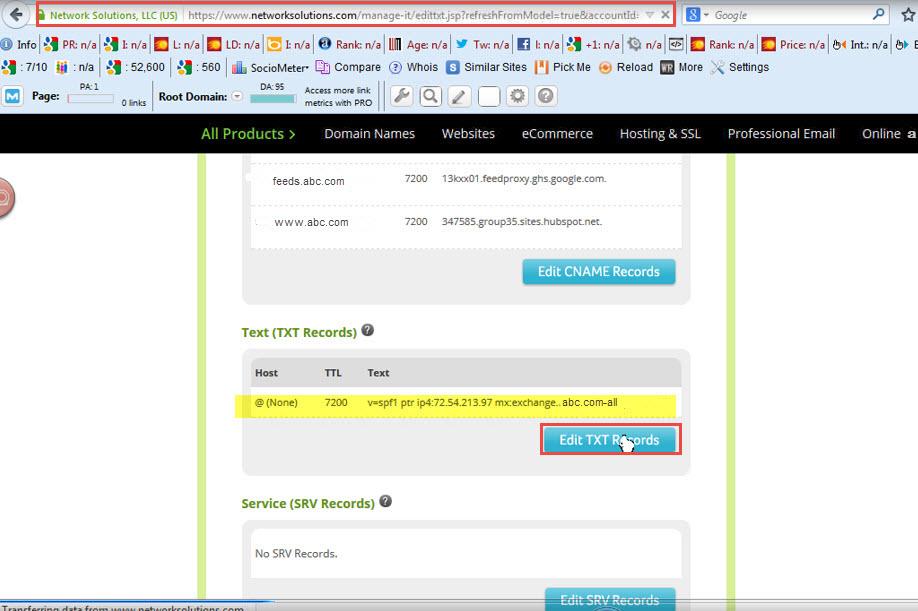Click the domain Age: n/a item
This screenshot has height=611, width=918.
tap(418, 44)
